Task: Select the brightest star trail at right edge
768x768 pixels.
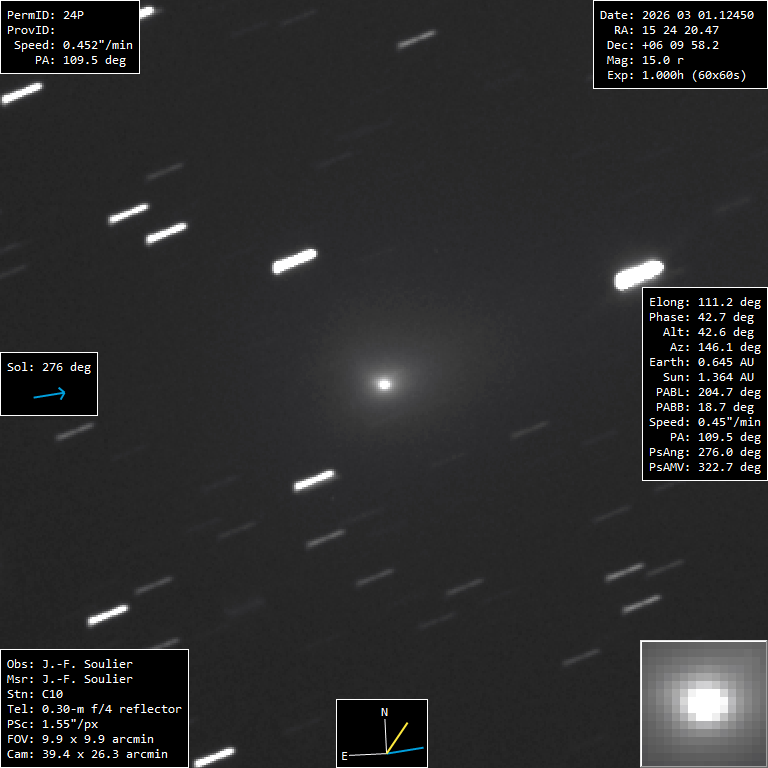Action: click(x=639, y=275)
